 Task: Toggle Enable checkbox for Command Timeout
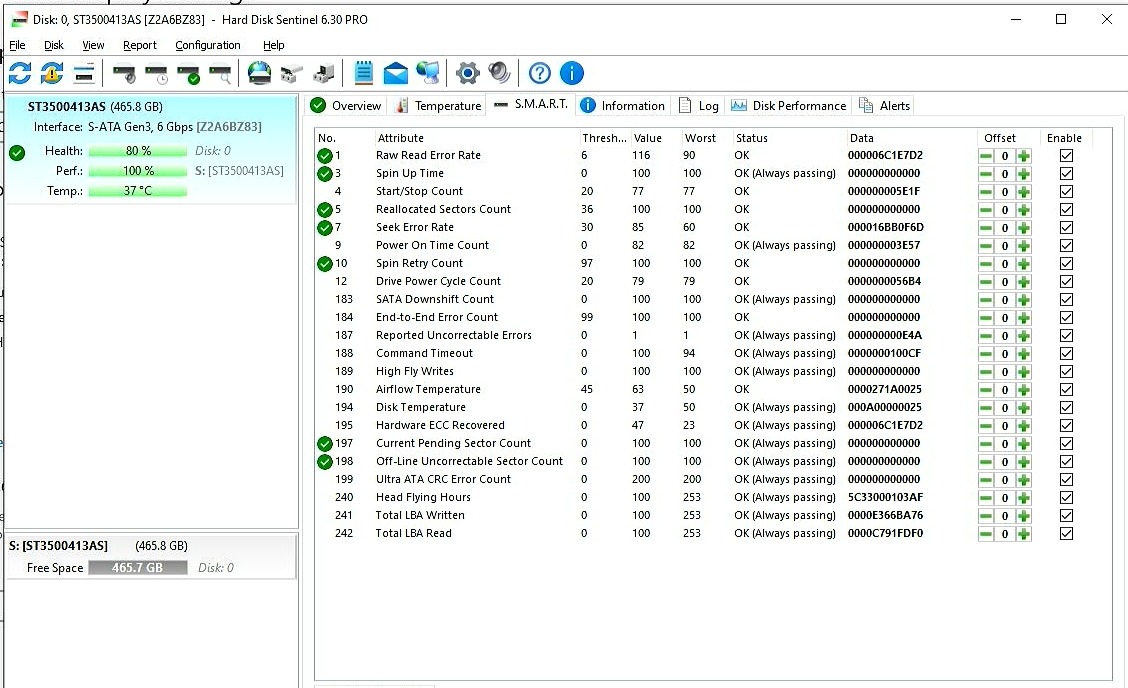click(x=1066, y=353)
